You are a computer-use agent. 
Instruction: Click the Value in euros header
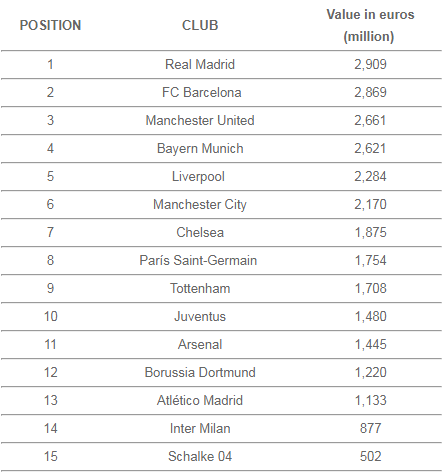370,25
